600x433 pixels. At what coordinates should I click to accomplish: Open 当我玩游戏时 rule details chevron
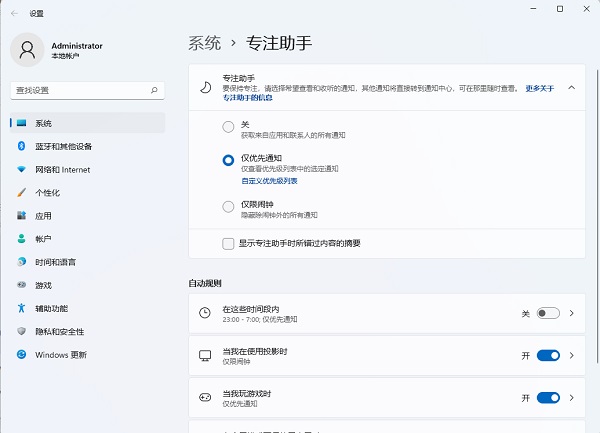572,397
